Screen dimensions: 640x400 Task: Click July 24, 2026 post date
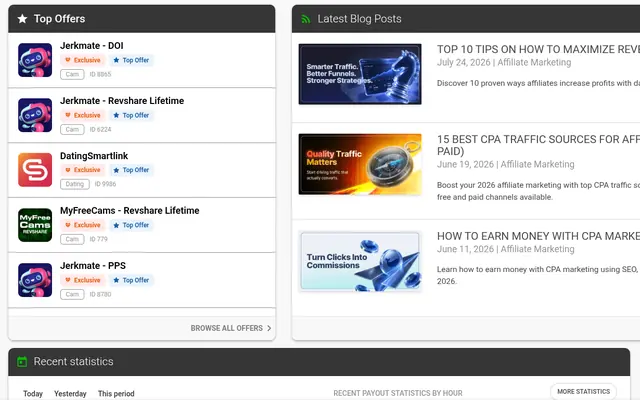pyautogui.click(x=464, y=62)
